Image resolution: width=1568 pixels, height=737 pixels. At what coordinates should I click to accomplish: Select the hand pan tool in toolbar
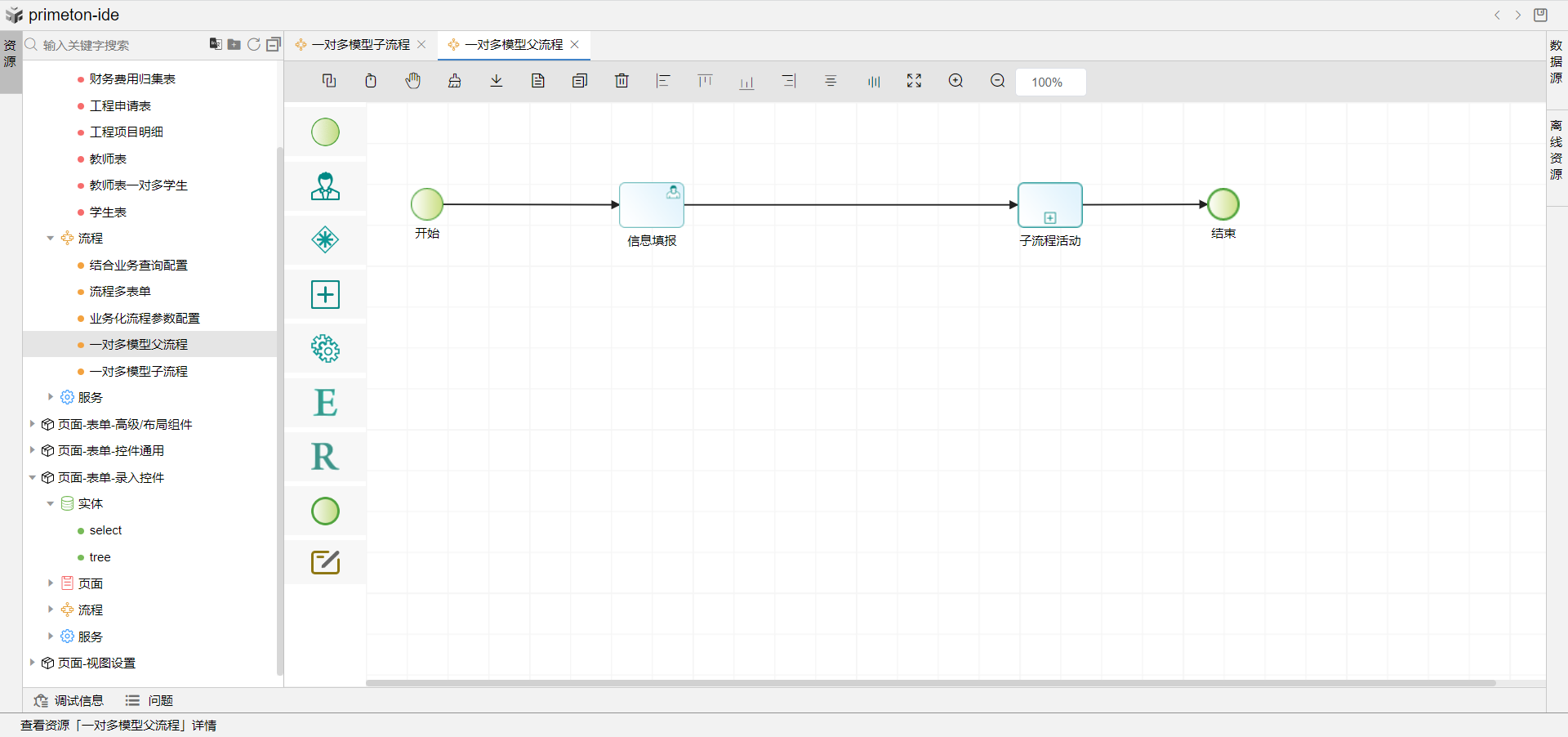(413, 81)
